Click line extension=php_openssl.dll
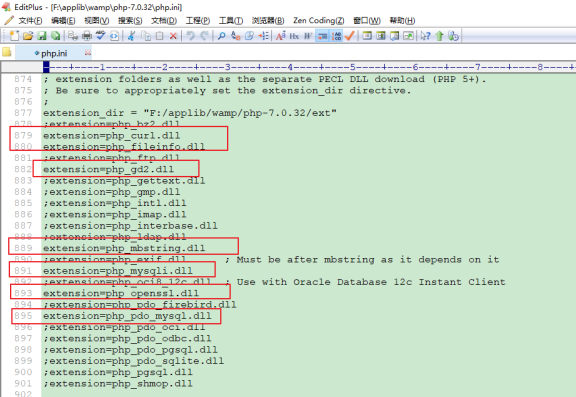 (x=121, y=293)
